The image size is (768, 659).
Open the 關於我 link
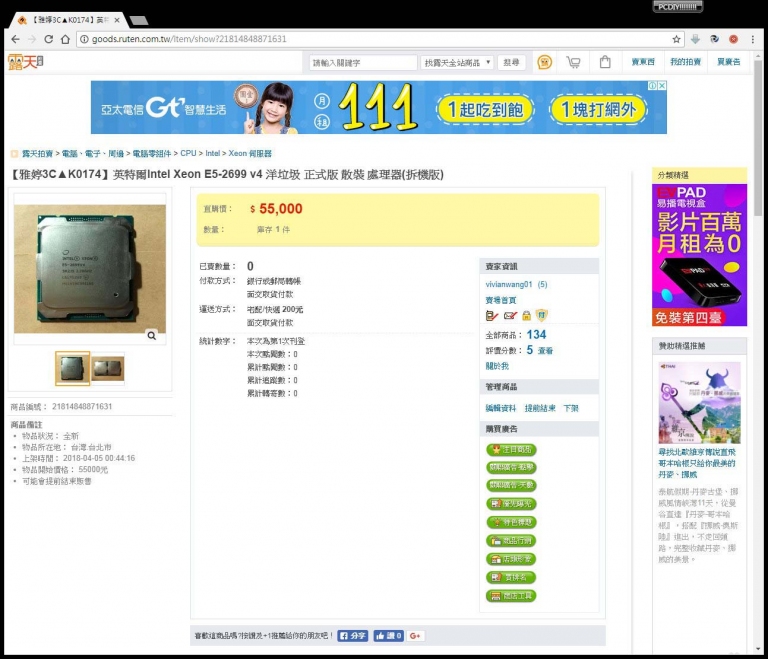click(x=497, y=366)
